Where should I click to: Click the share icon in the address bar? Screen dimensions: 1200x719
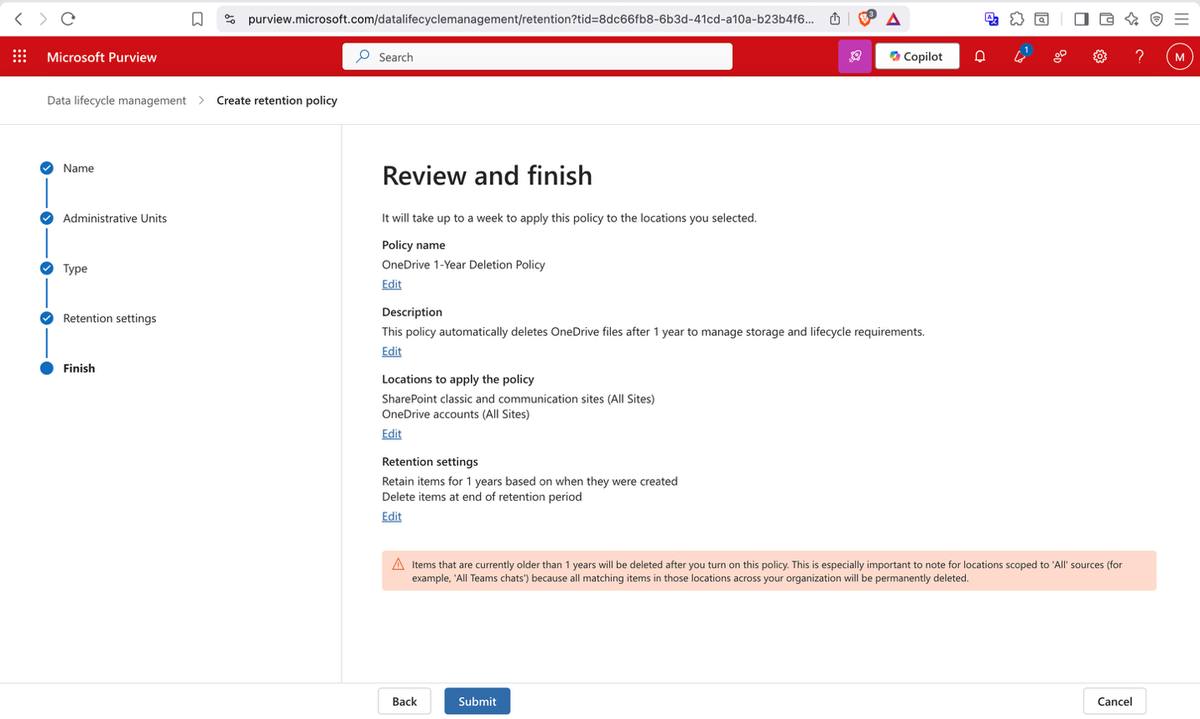click(x=835, y=18)
